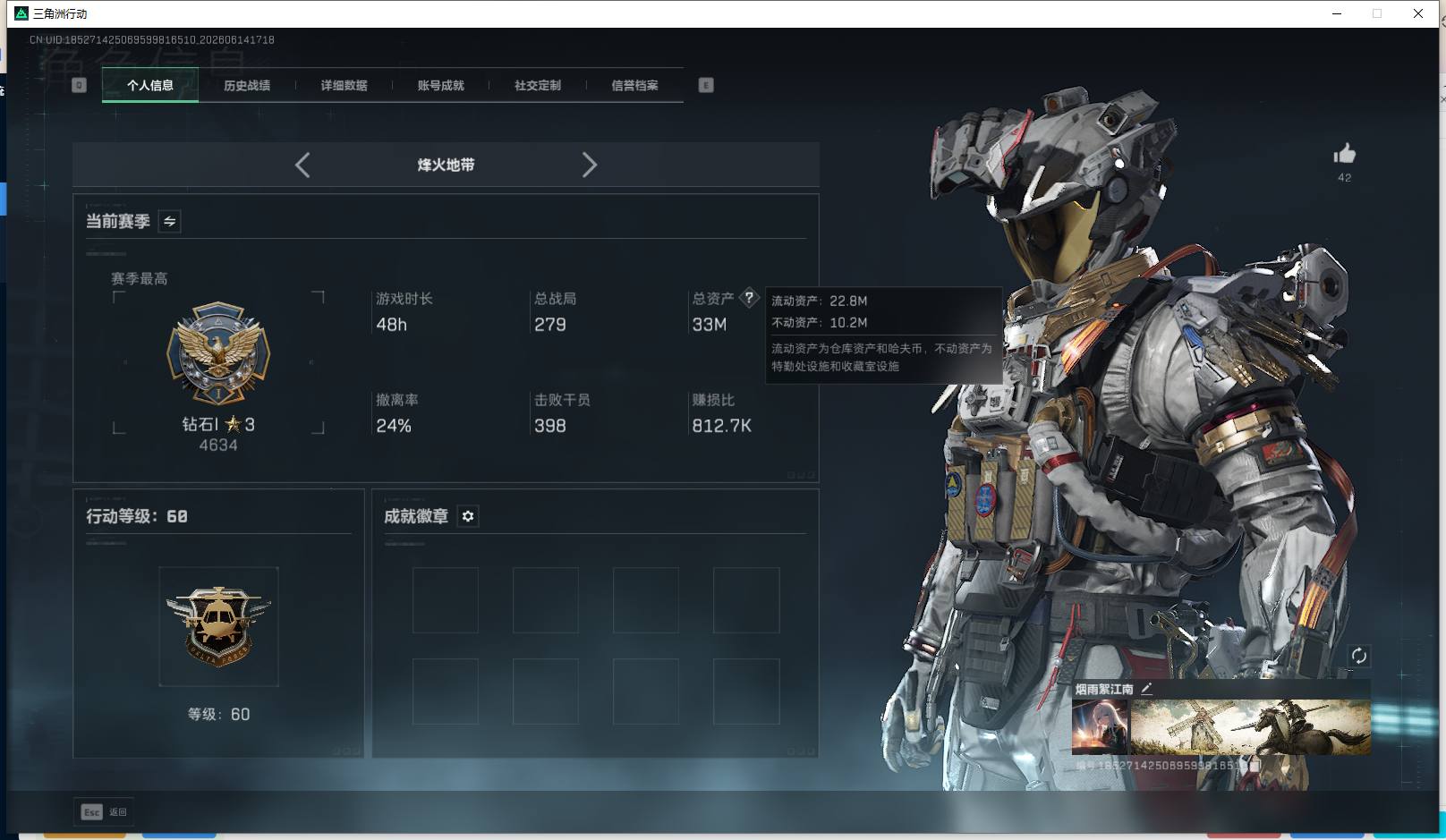Image resolution: width=1446 pixels, height=840 pixels.
Task: Select the 烽火地带 mode title
Action: point(446,165)
